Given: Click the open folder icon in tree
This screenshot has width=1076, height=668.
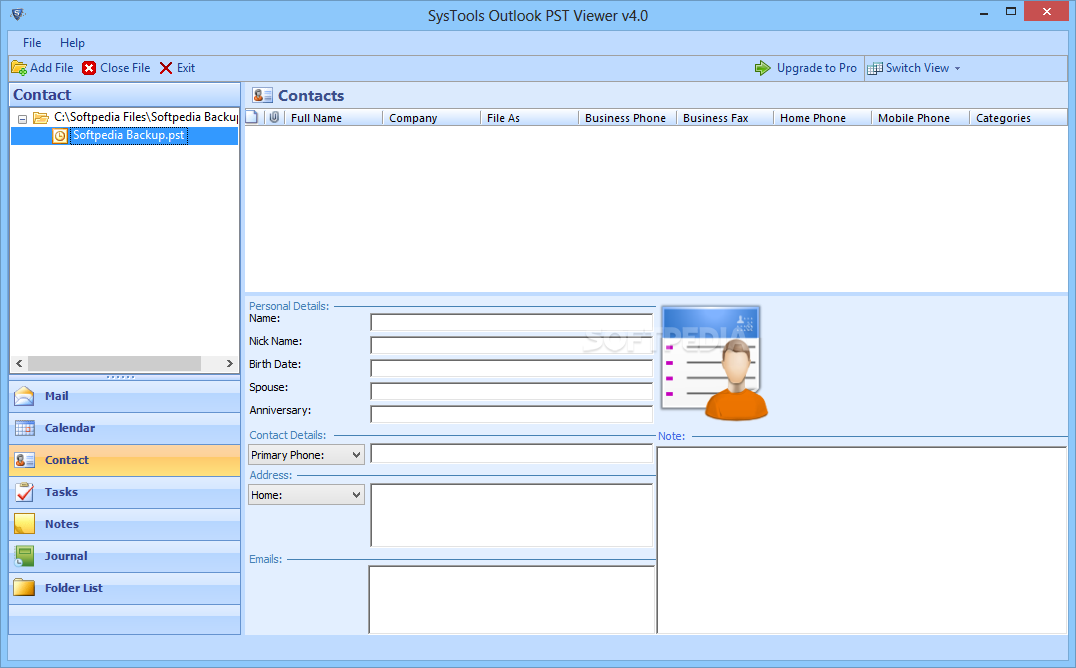Looking at the screenshot, I should coord(41,117).
